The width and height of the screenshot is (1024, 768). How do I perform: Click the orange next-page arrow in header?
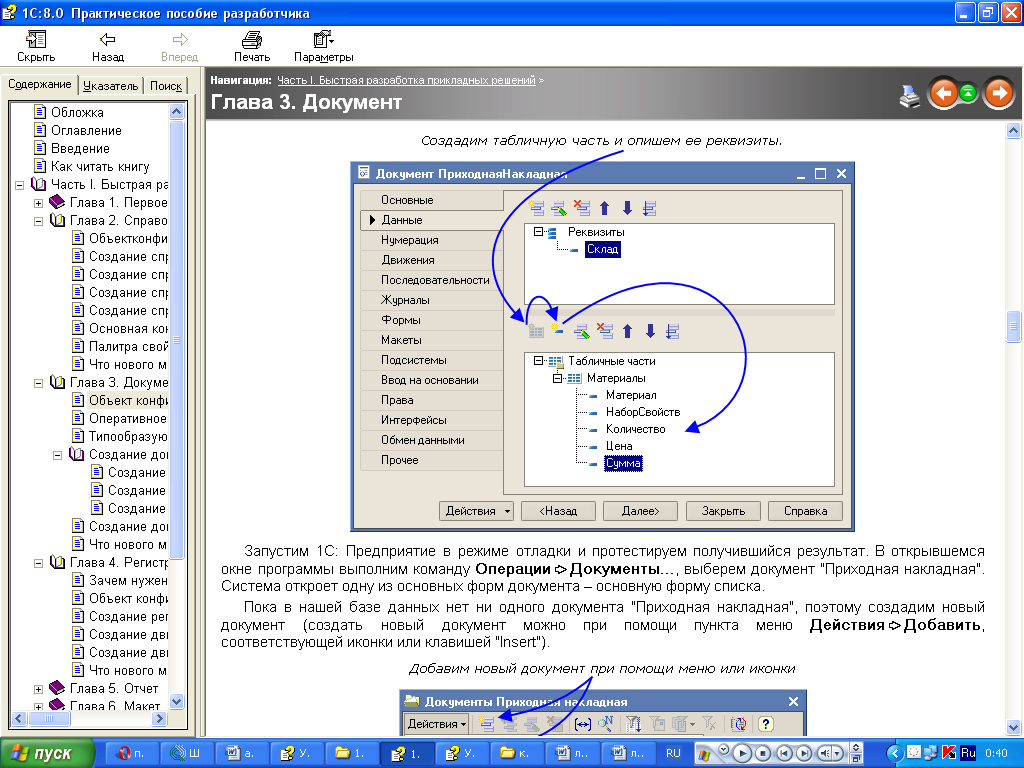click(998, 94)
